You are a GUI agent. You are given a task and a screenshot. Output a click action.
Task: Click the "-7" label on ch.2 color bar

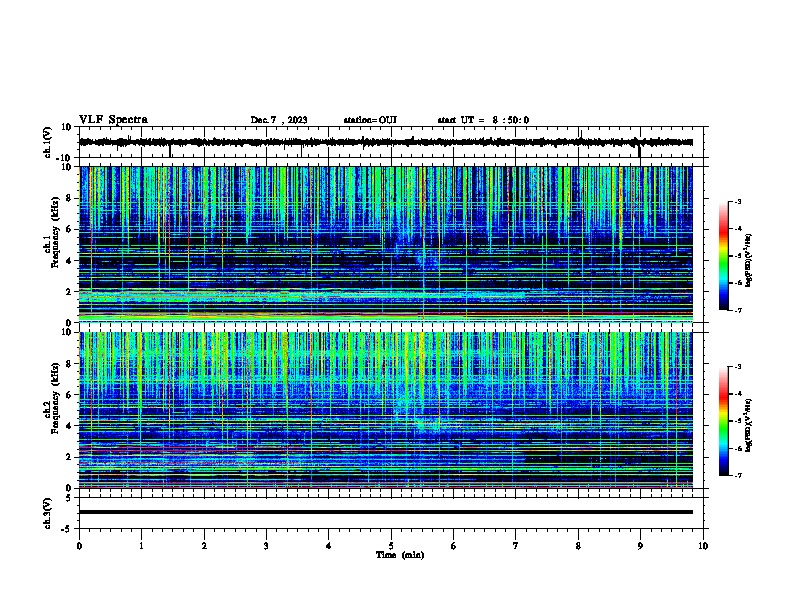click(738, 475)
